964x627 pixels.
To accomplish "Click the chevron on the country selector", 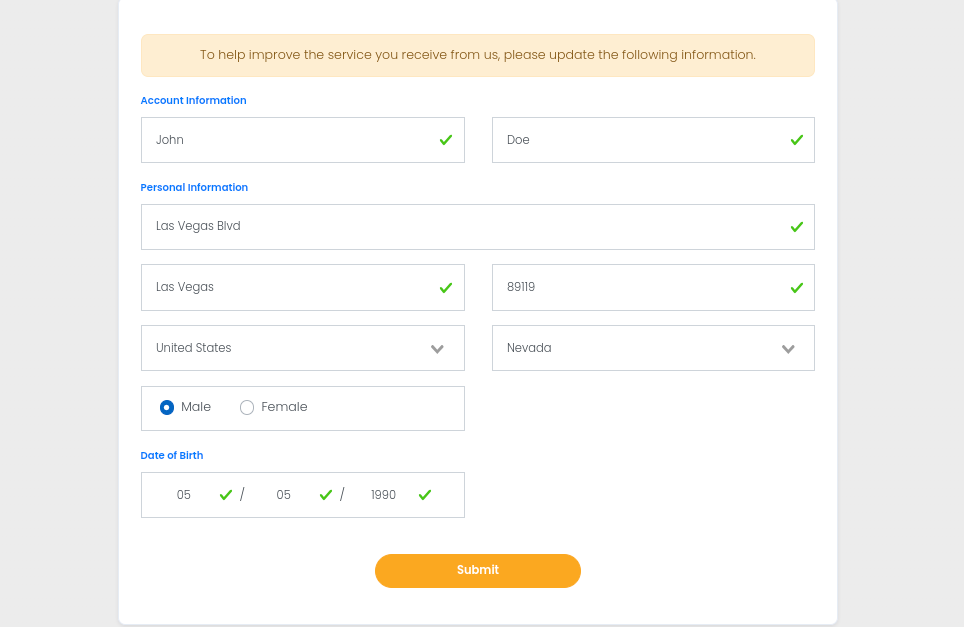I will point(437,348).
